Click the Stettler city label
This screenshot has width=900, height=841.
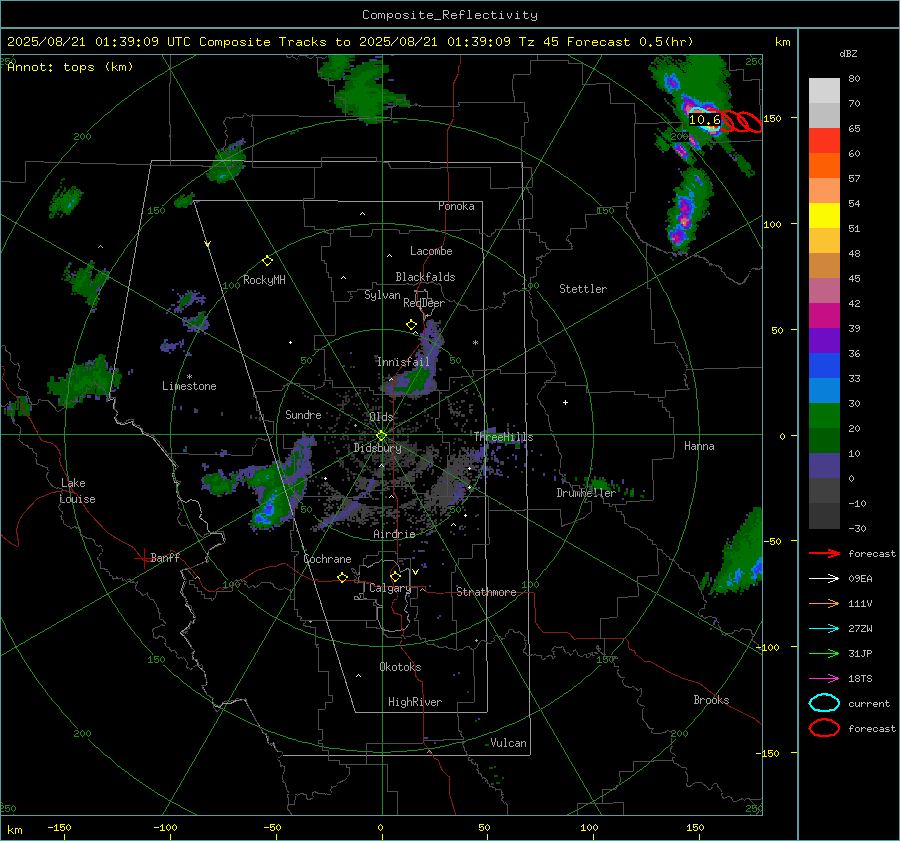pyautogui.click(x=583, y=289)
